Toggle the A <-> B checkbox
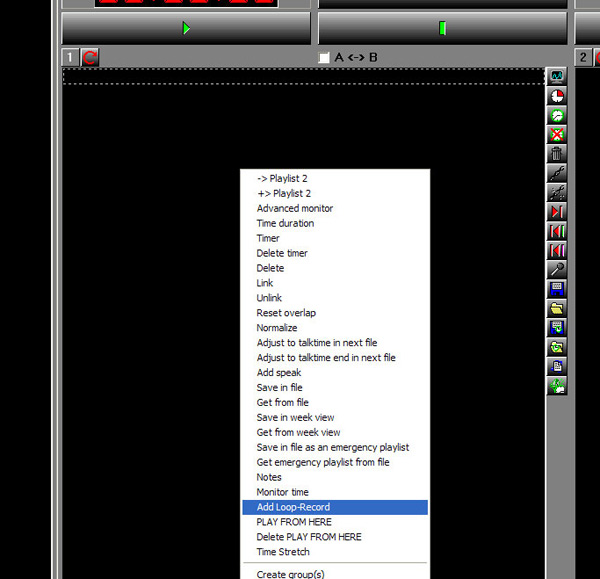 (x=324, y=58)
